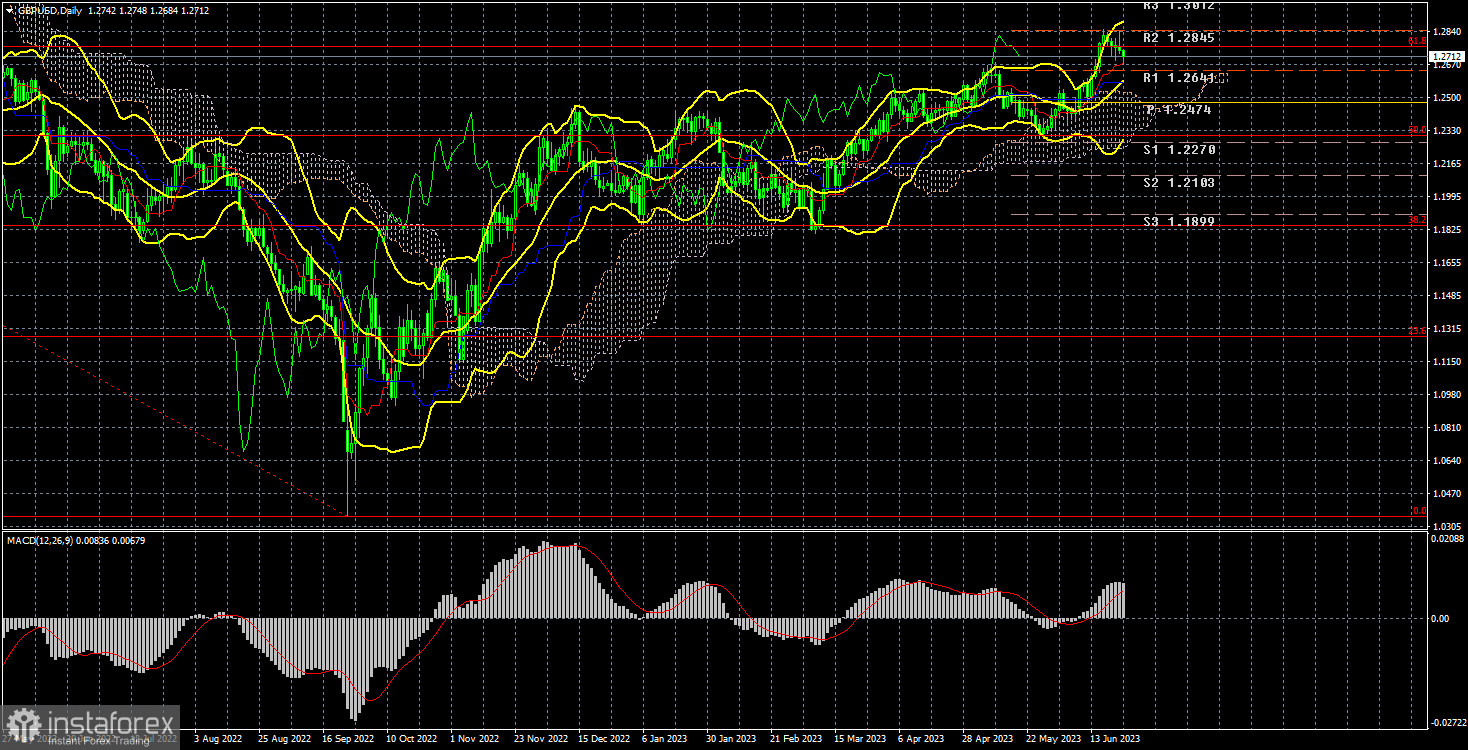Click the 61.8 Fibonacci level label

[x=1417, y=42]
